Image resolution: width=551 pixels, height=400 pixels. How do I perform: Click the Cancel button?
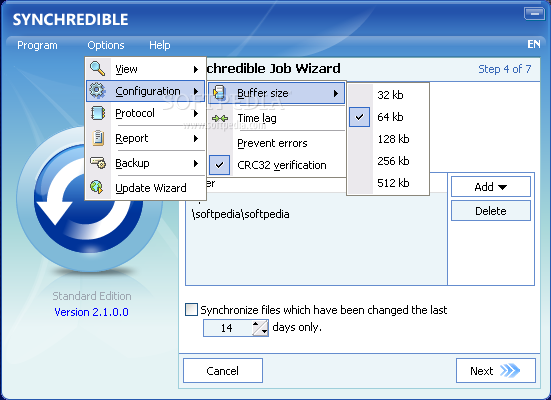tap(223, 370)
